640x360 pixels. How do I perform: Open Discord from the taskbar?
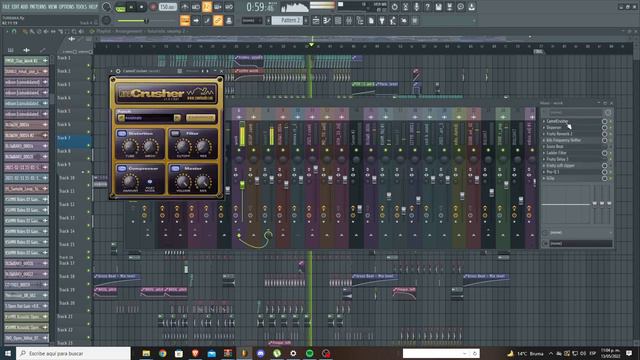click(260, 353)
